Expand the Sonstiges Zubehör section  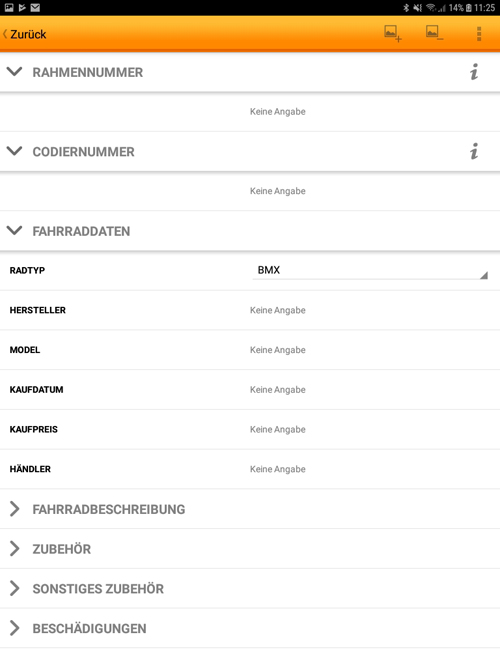point(250,588)
